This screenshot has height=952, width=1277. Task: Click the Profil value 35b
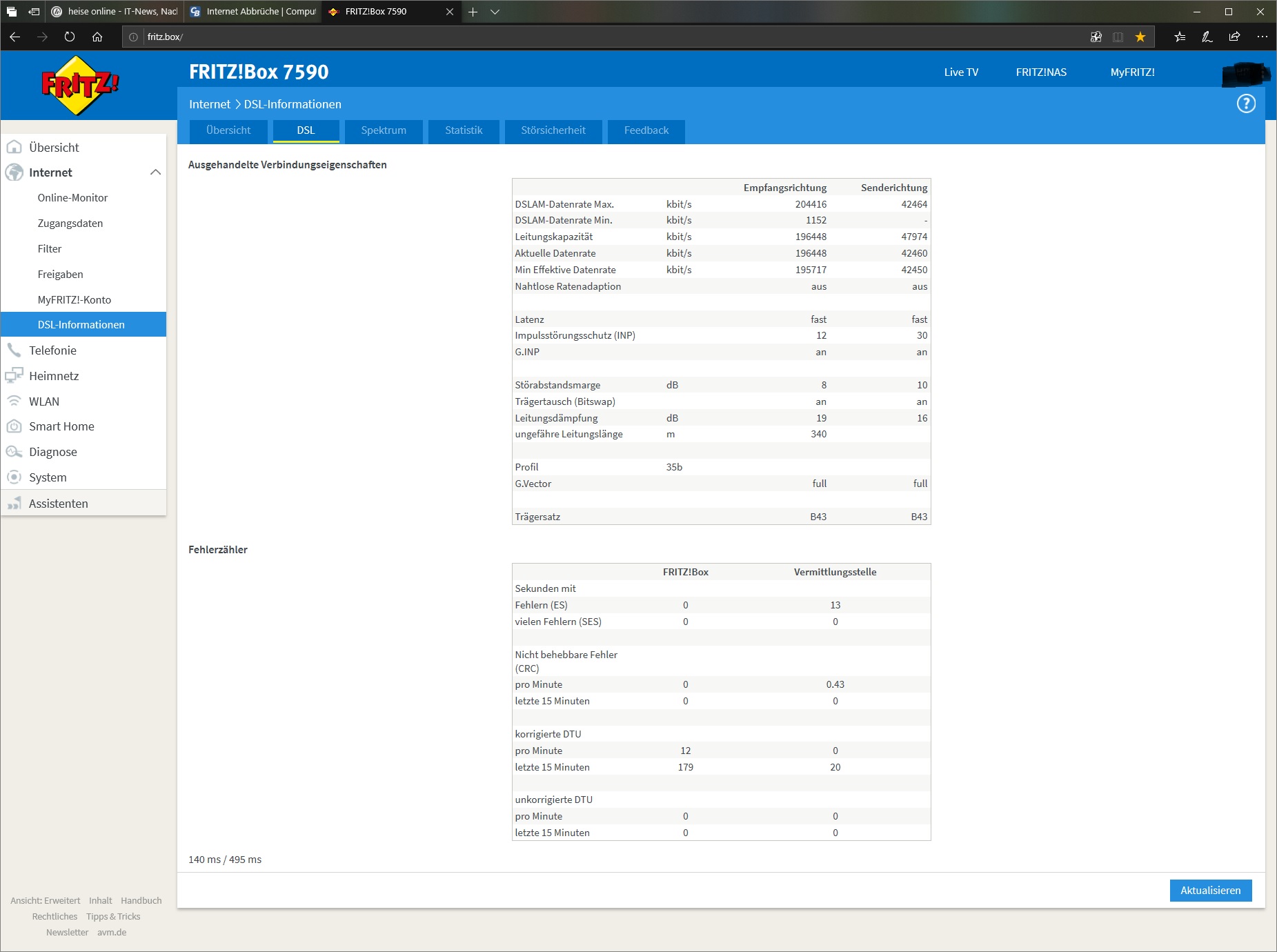pos(674,467)
